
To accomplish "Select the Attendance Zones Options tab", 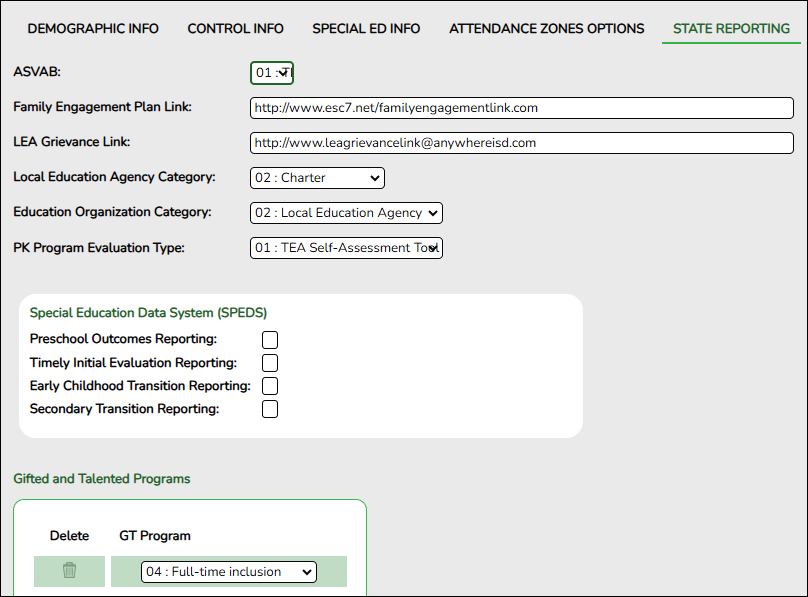I will (547, 29).
